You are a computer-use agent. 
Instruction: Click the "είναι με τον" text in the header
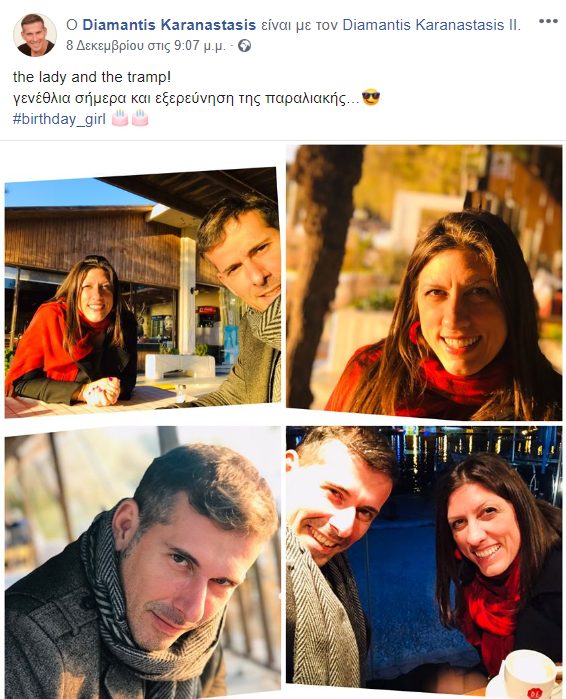[x=299, y=25]
